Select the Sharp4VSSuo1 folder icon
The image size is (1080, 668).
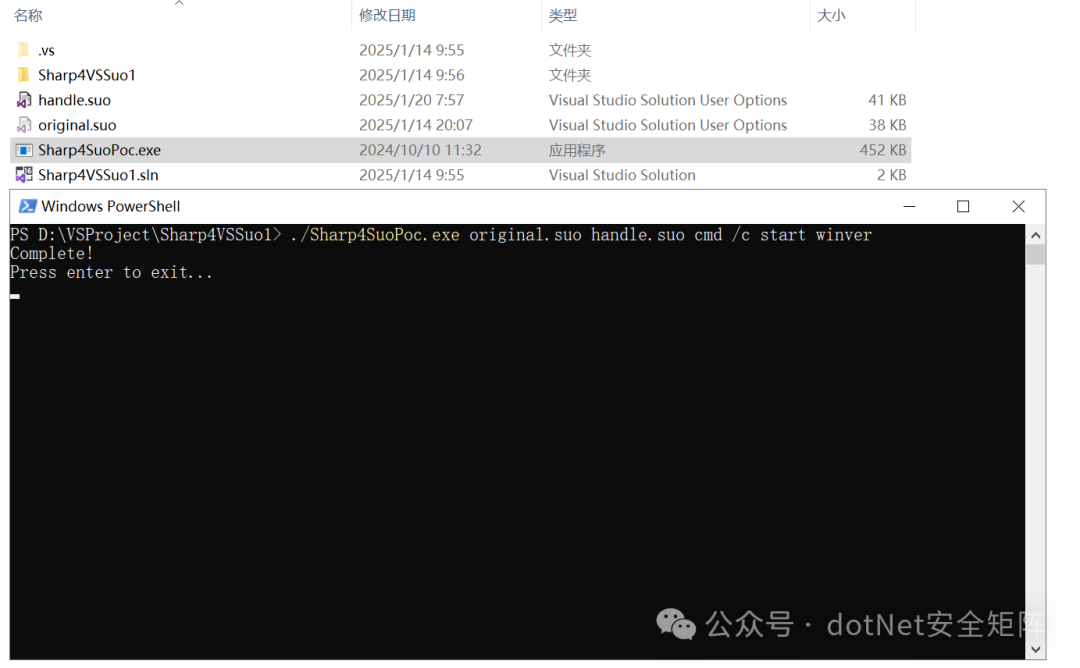click(x=23, y=74)
